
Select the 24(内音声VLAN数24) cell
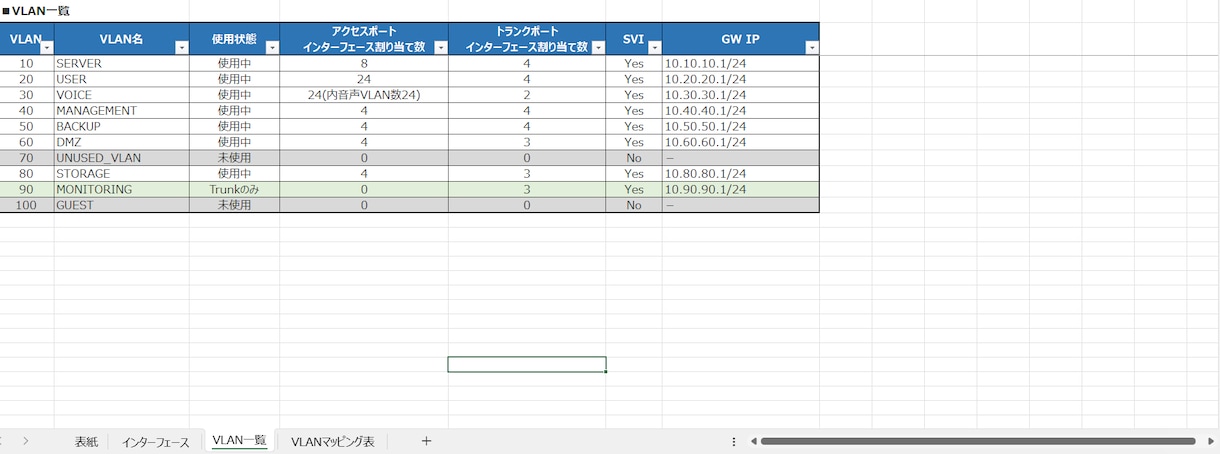[364, 95]
